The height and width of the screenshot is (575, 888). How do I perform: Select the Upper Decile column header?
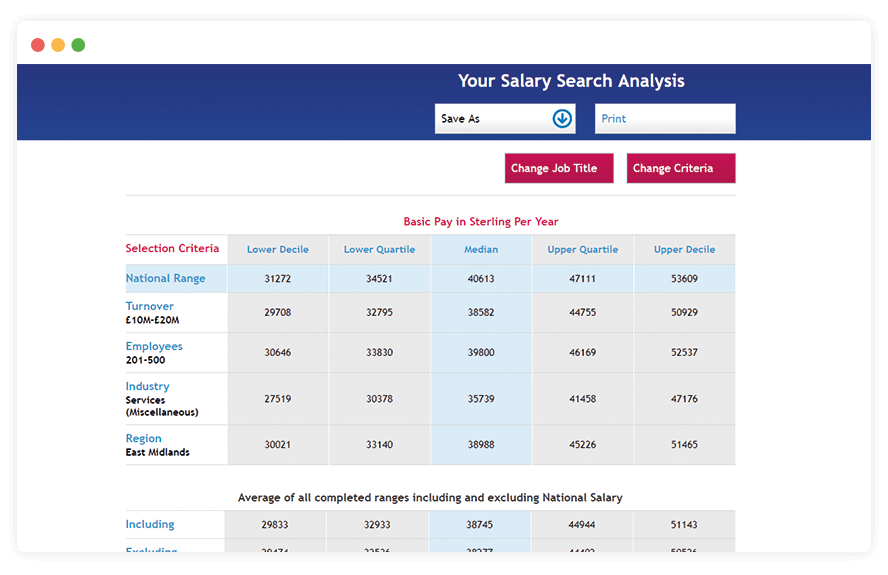click(684, 250)
